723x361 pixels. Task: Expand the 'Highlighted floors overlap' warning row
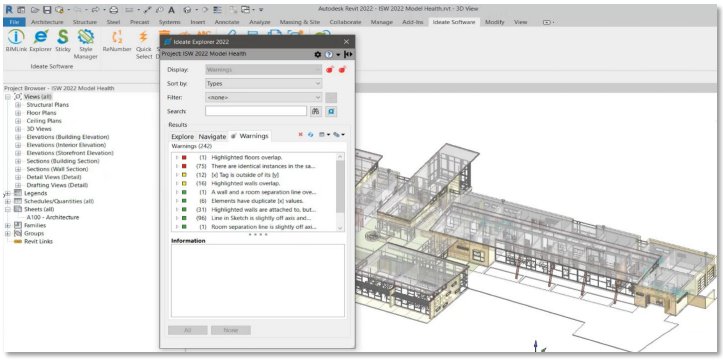tap(177, 157)
